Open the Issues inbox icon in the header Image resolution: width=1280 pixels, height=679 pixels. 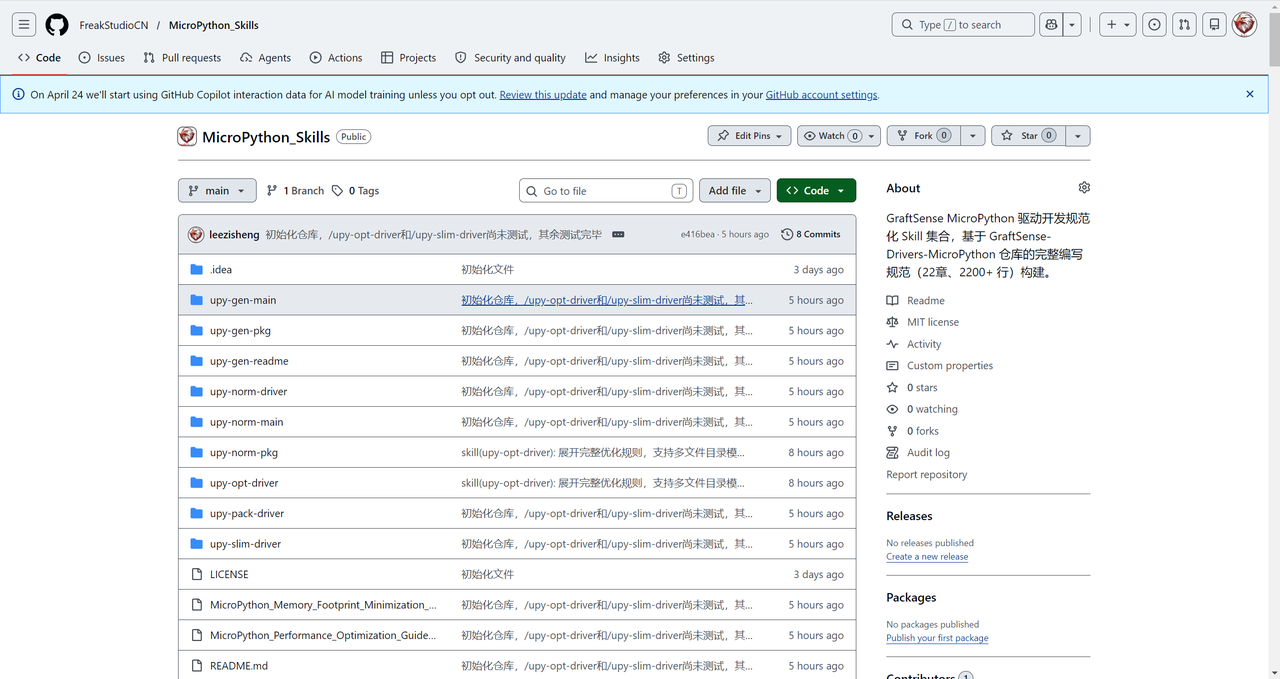click(1155, 25)
